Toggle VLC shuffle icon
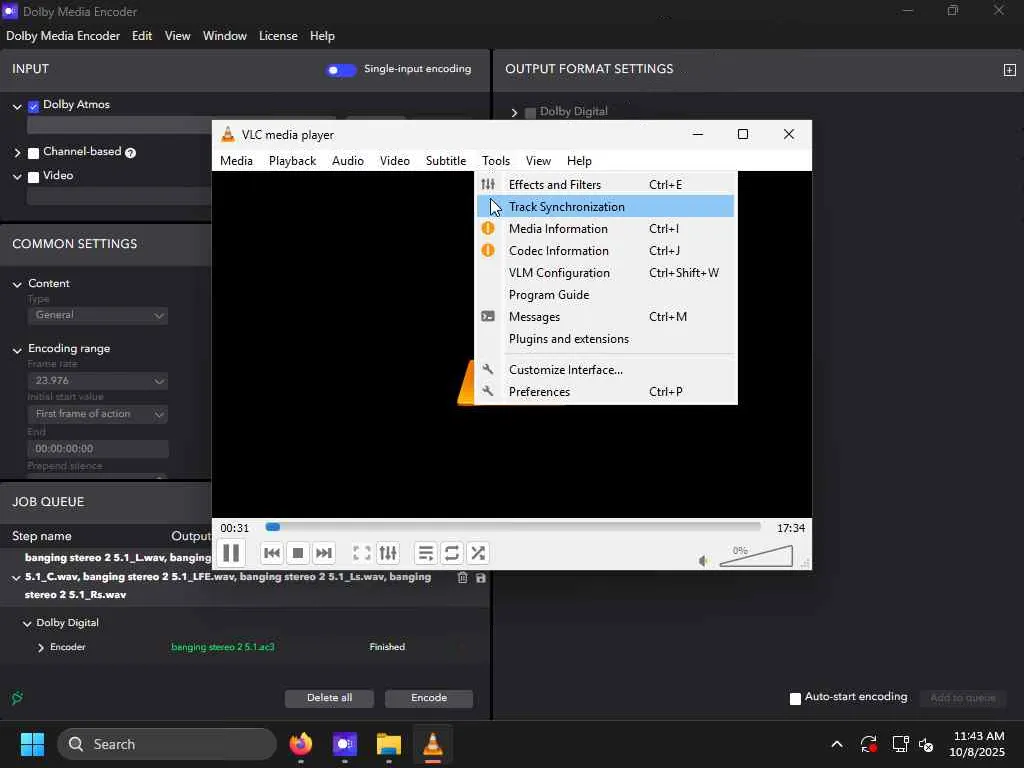Viewport: 1024px width, 768px height. 477,553
